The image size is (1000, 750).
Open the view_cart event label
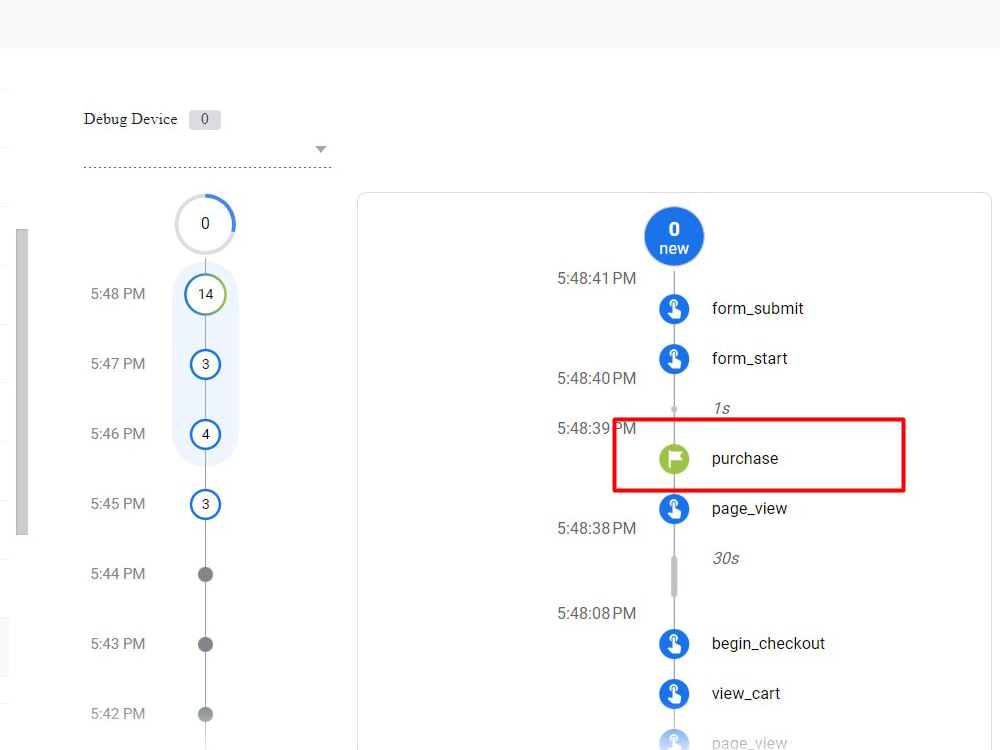(746, 694)
